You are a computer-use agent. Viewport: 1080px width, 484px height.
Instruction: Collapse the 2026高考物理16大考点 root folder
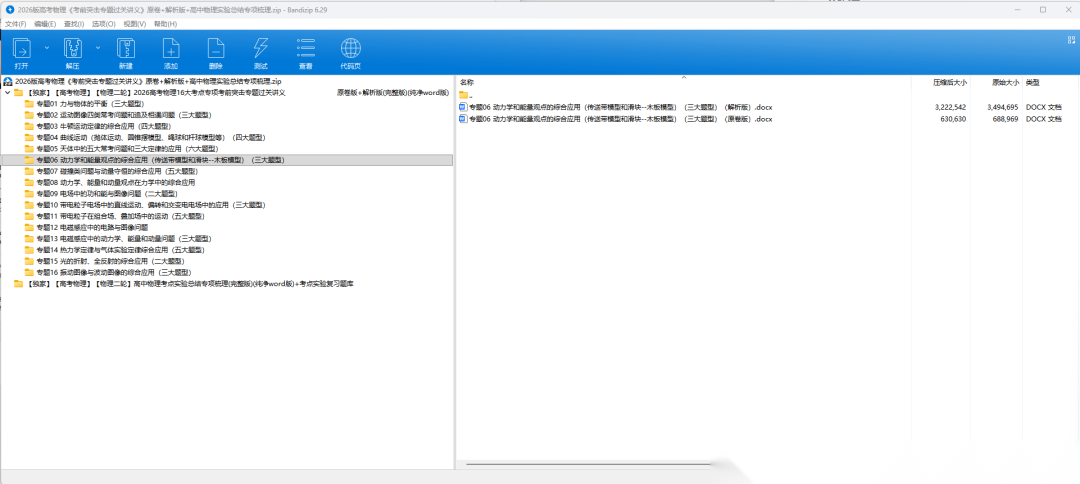point(7,92)
